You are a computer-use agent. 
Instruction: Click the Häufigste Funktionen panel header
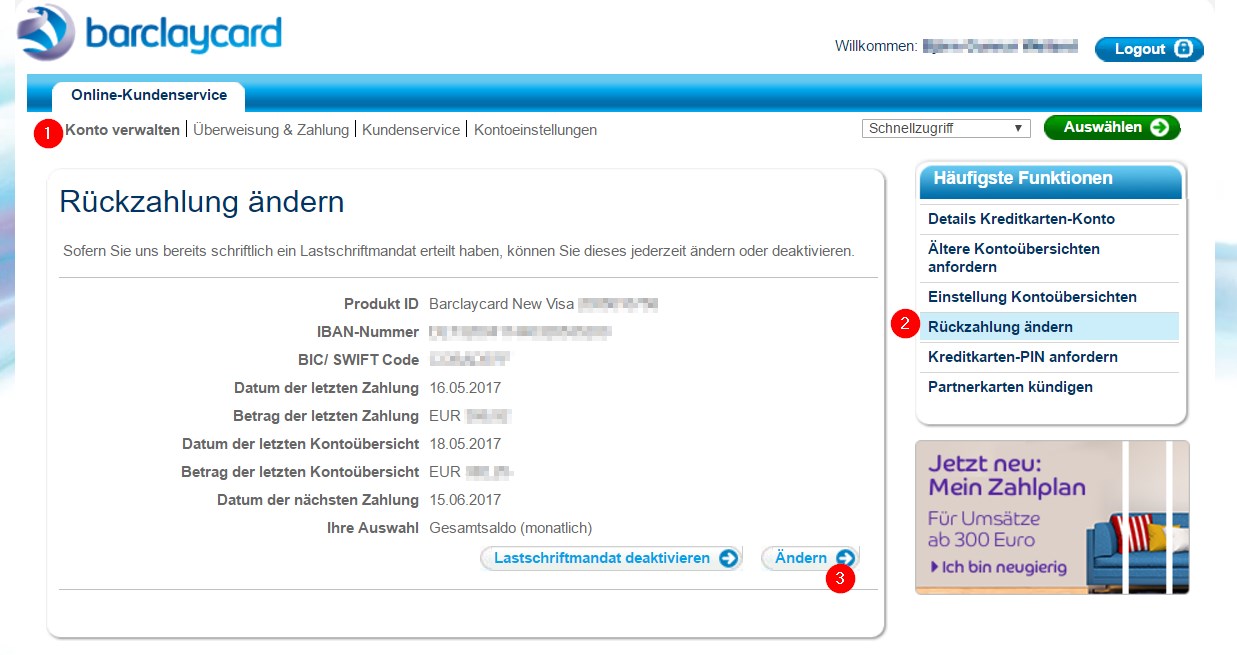1050,181
